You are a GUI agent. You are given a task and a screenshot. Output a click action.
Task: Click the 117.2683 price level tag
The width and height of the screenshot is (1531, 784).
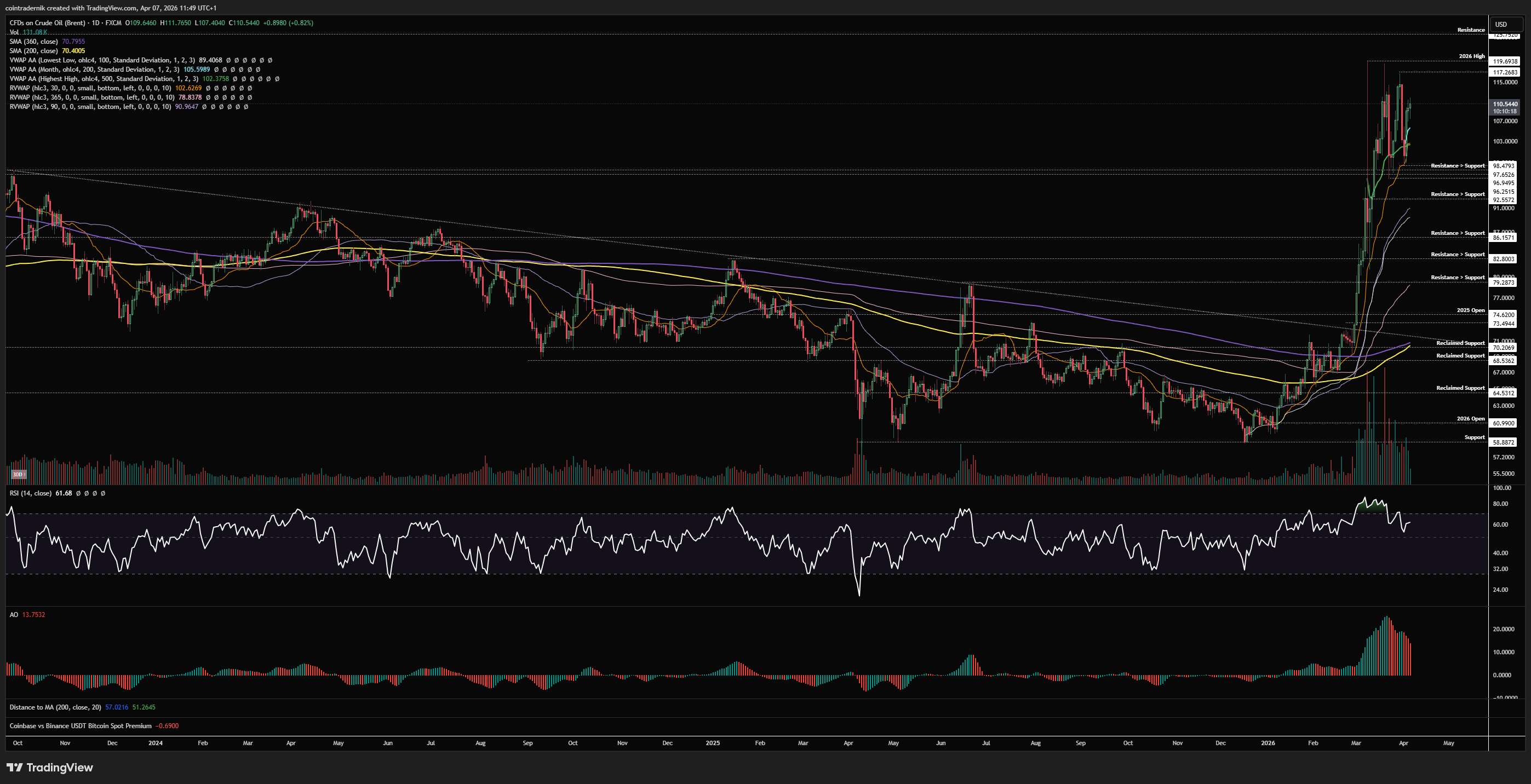point(1505,72)
